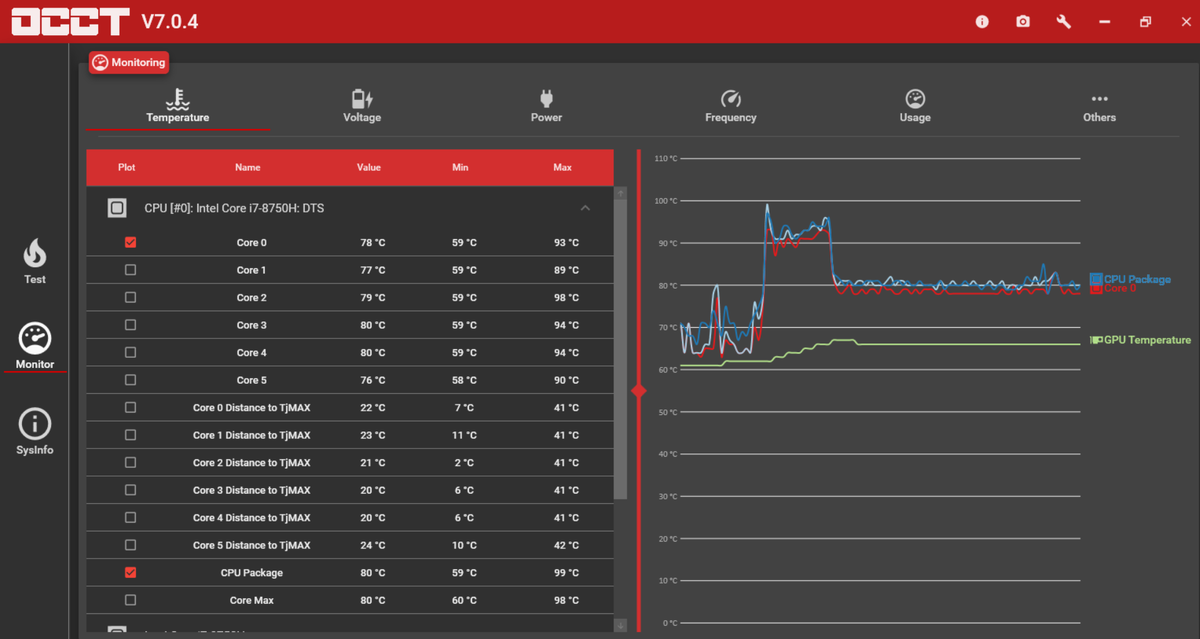Click the Monitoring badge button
This screenshot has height=639, width=1200.
coord(128,62)
